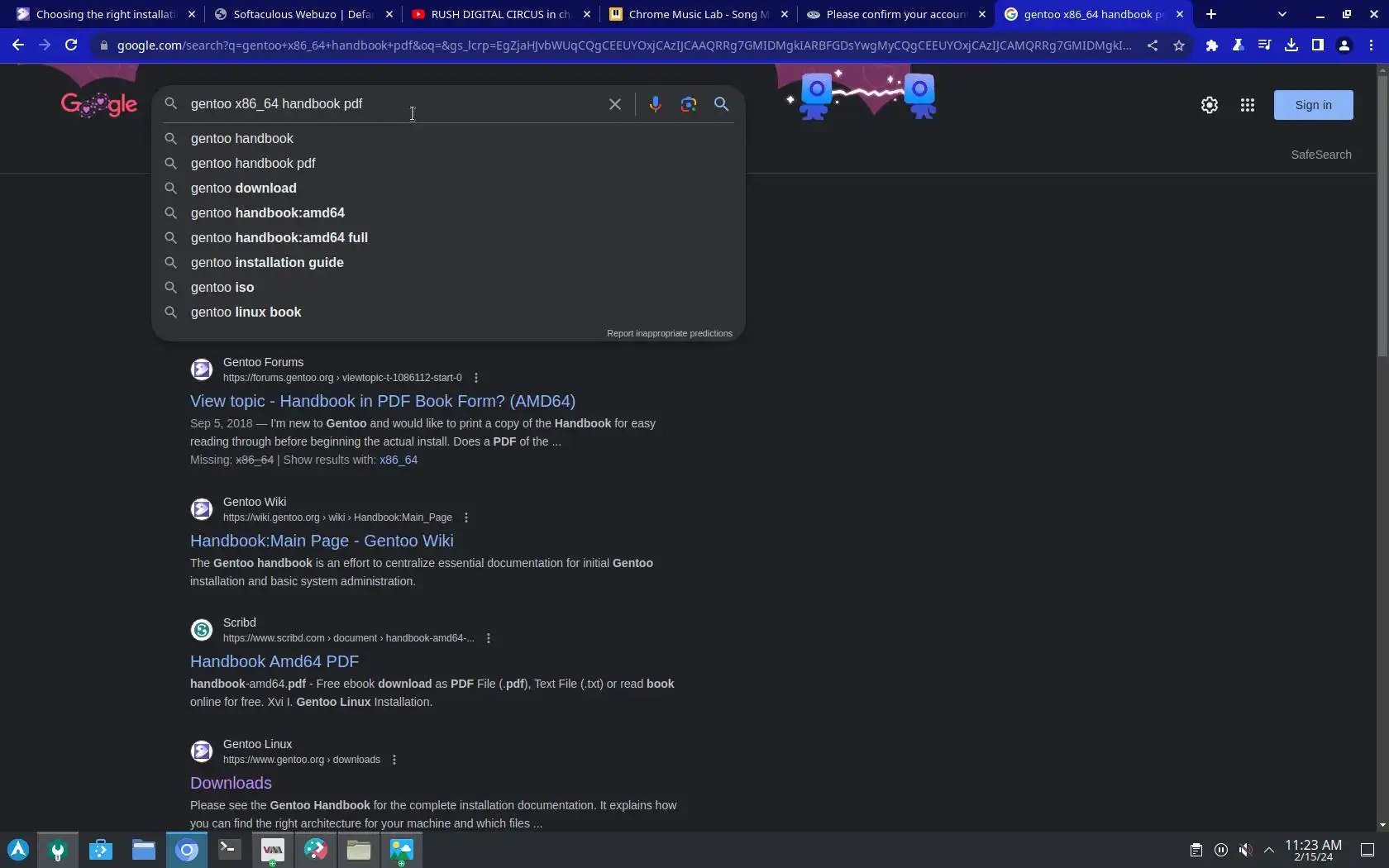Select suggestion 'gentoo installation guide'
1389x868 pixels.
(448, 263)
